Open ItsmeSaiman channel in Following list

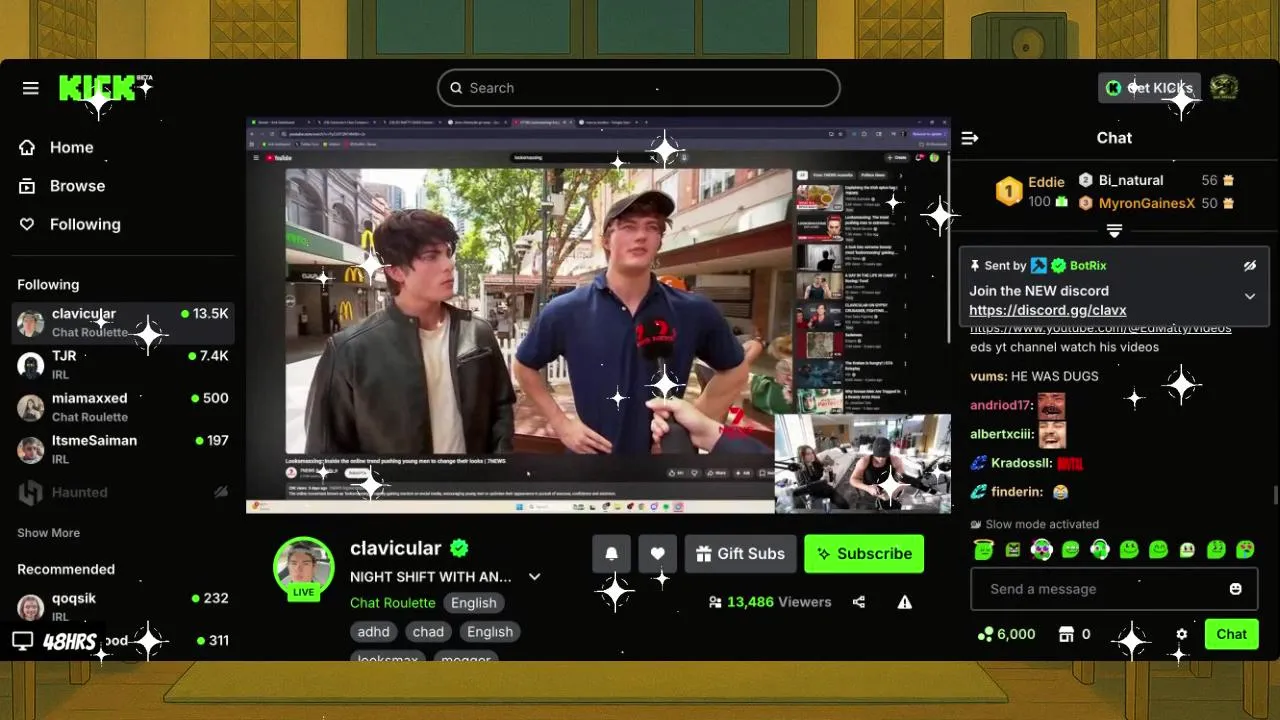tap(123, 449)
